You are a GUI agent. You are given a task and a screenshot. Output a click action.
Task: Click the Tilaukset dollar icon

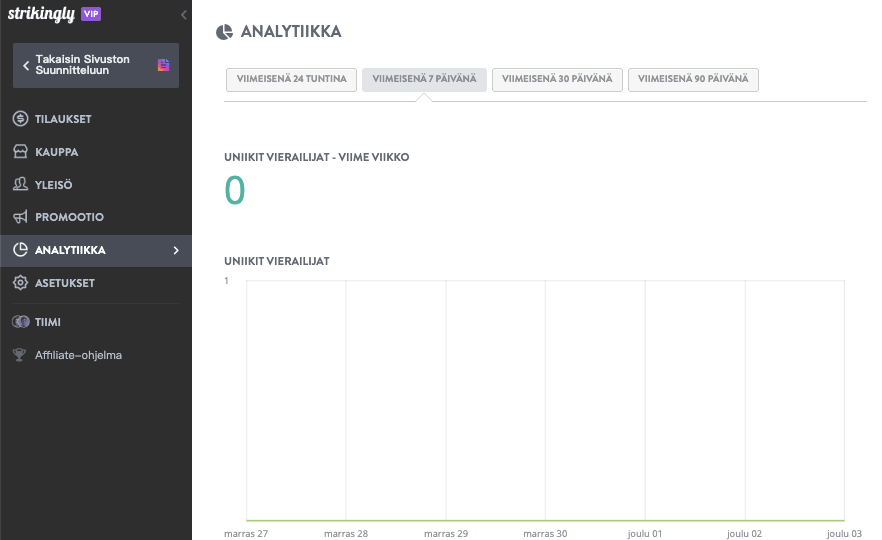tap(20, 119)
